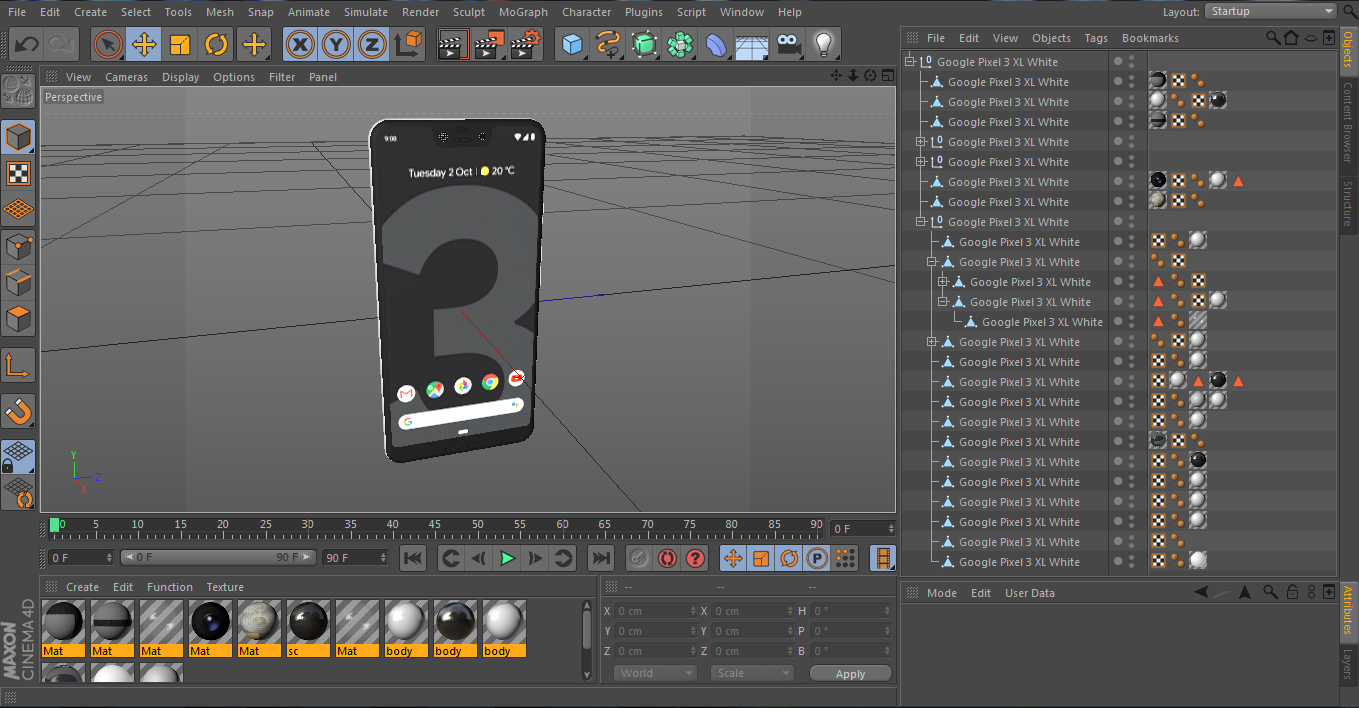Select the Move tool in top toolbar
1359x708 pixels.
144,45
